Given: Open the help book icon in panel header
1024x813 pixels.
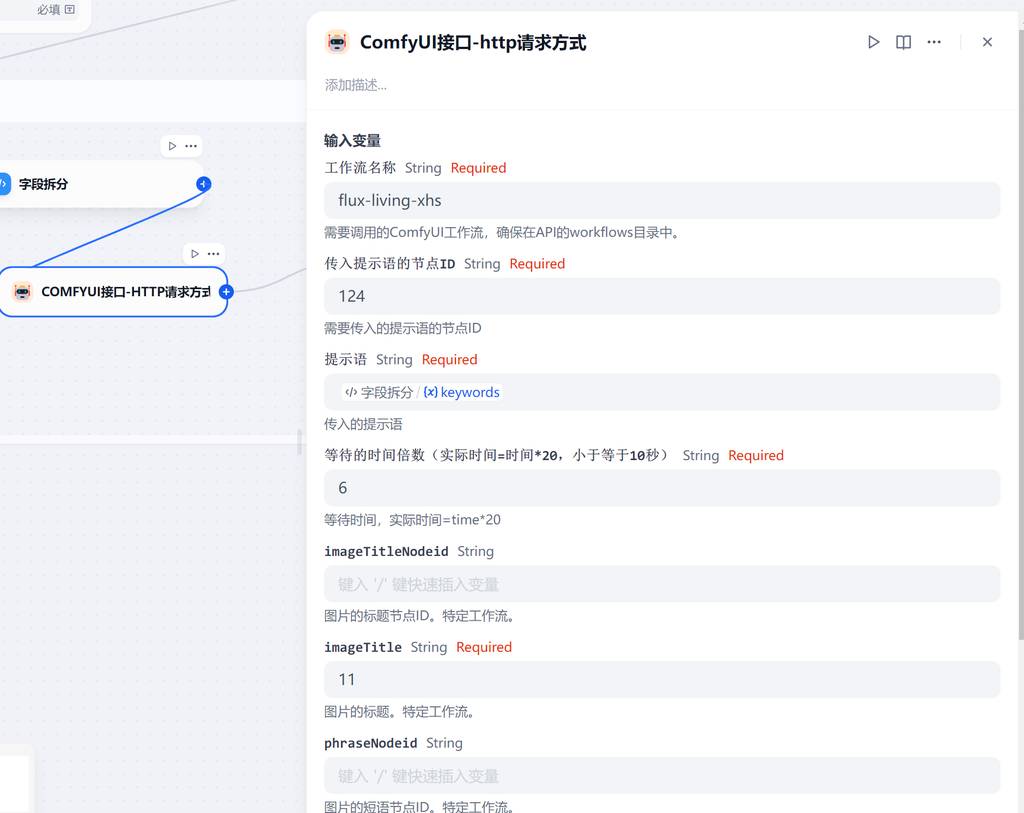Looking at the screenshot, I should 903,42.
